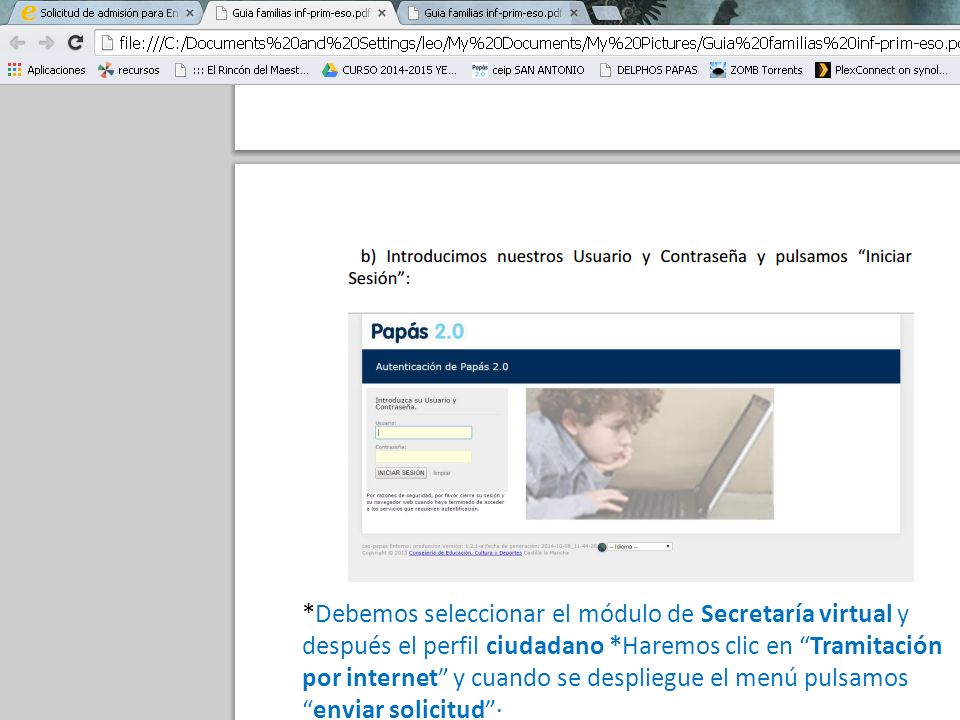
Task: Click the Plex icon on PlexConnect bookmark
Action: click(822, 70)
